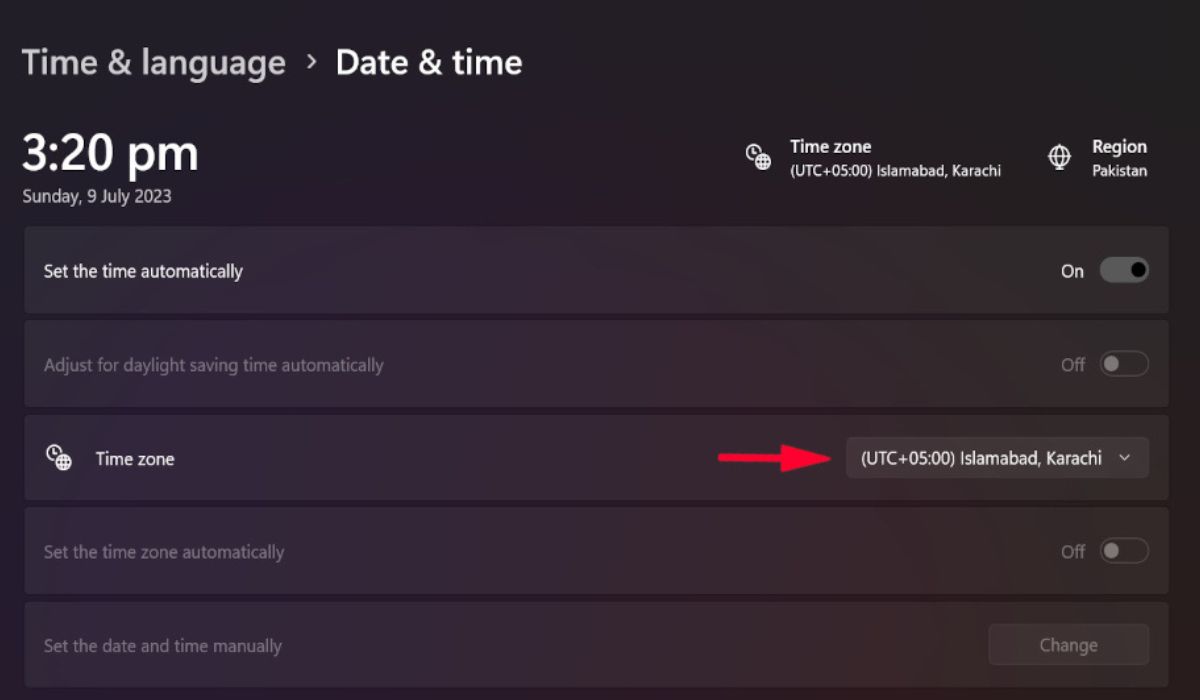Screen dimensions: 1200x700
Task: Click the Change button for manual date setting
Action: (1068, 644)
